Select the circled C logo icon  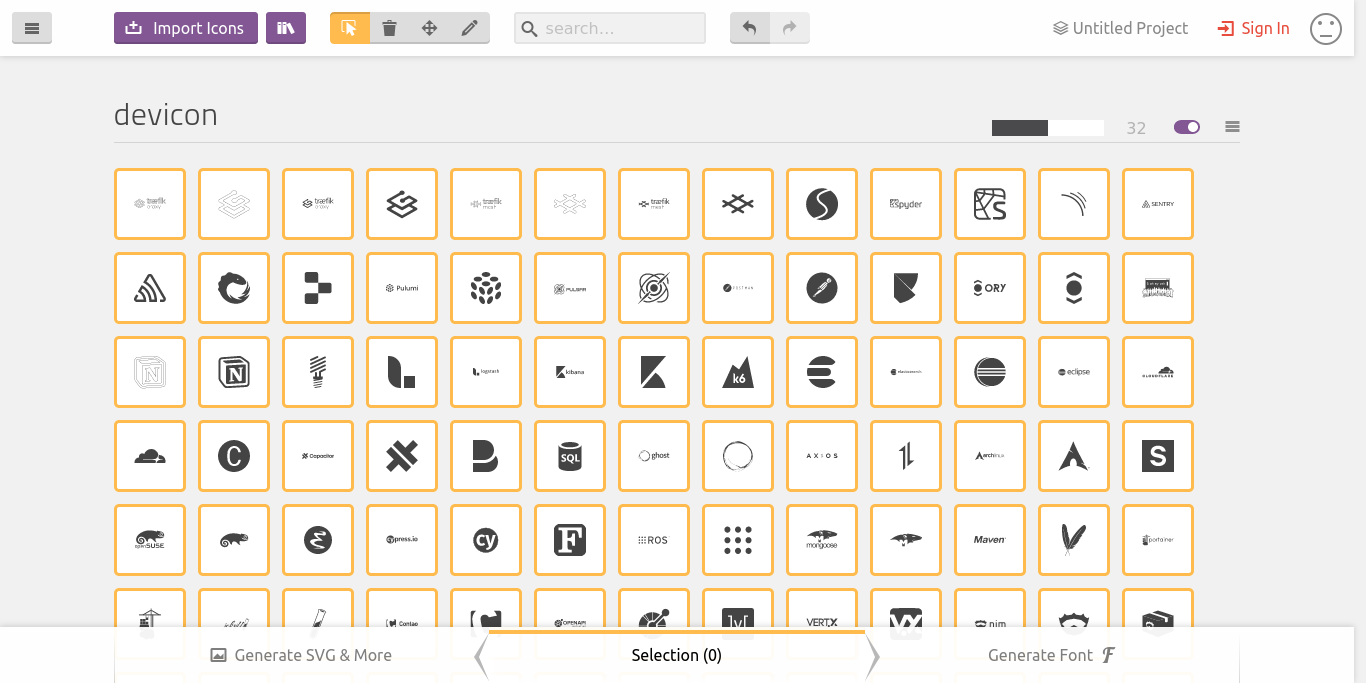pos(234,456)
